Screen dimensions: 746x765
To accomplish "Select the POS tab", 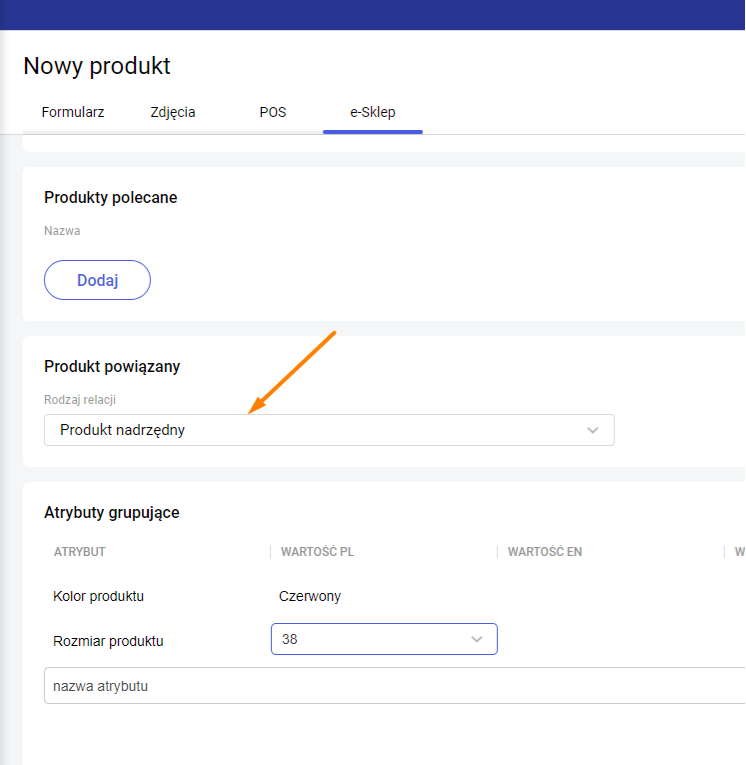I will click(272, 112).
